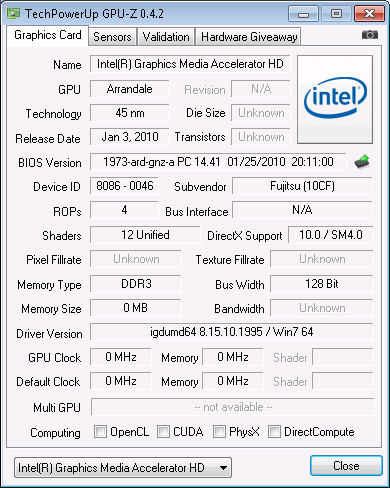Click the Intel logo image
The height and width of the screenshot is (488, 390).
click(335, 99)
